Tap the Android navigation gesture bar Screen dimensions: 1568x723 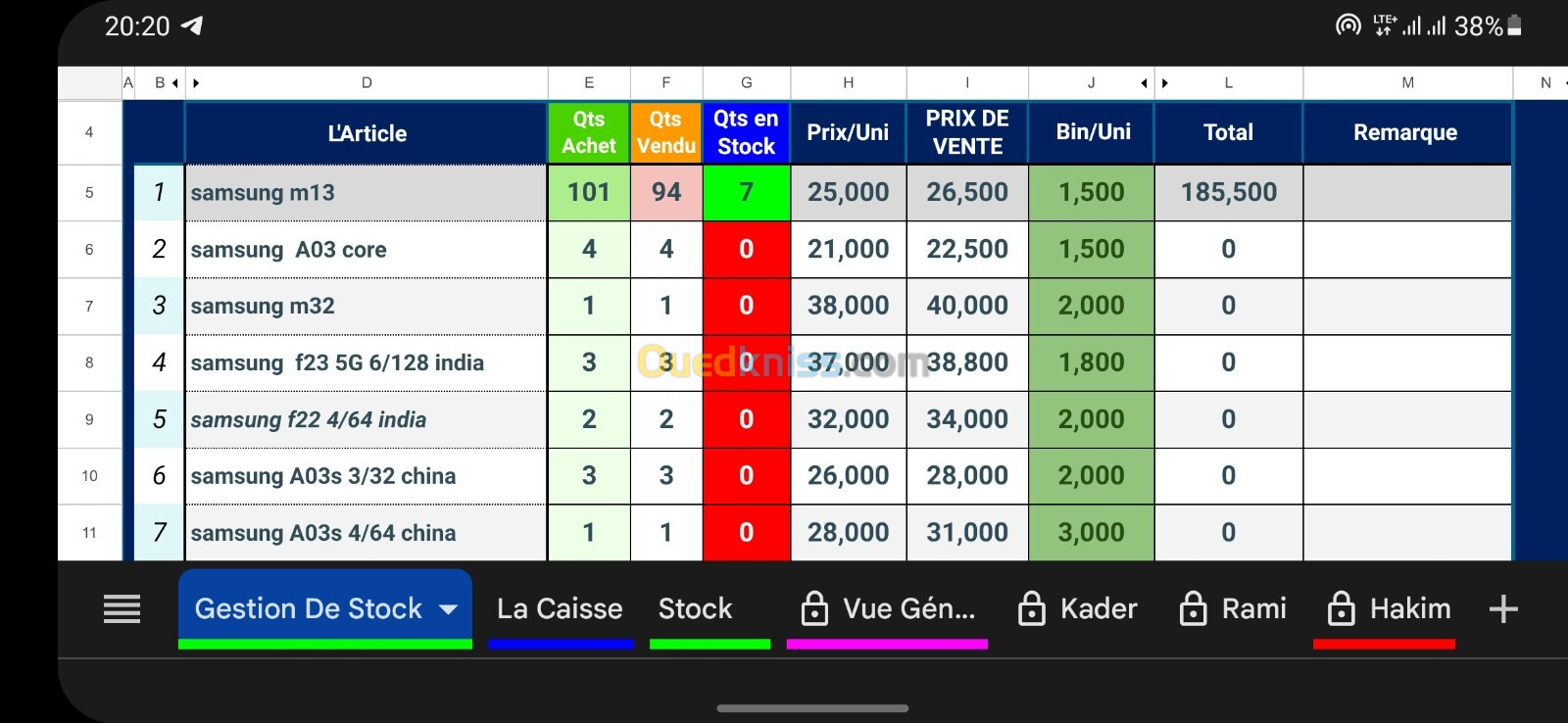click(x=812, y=707)
